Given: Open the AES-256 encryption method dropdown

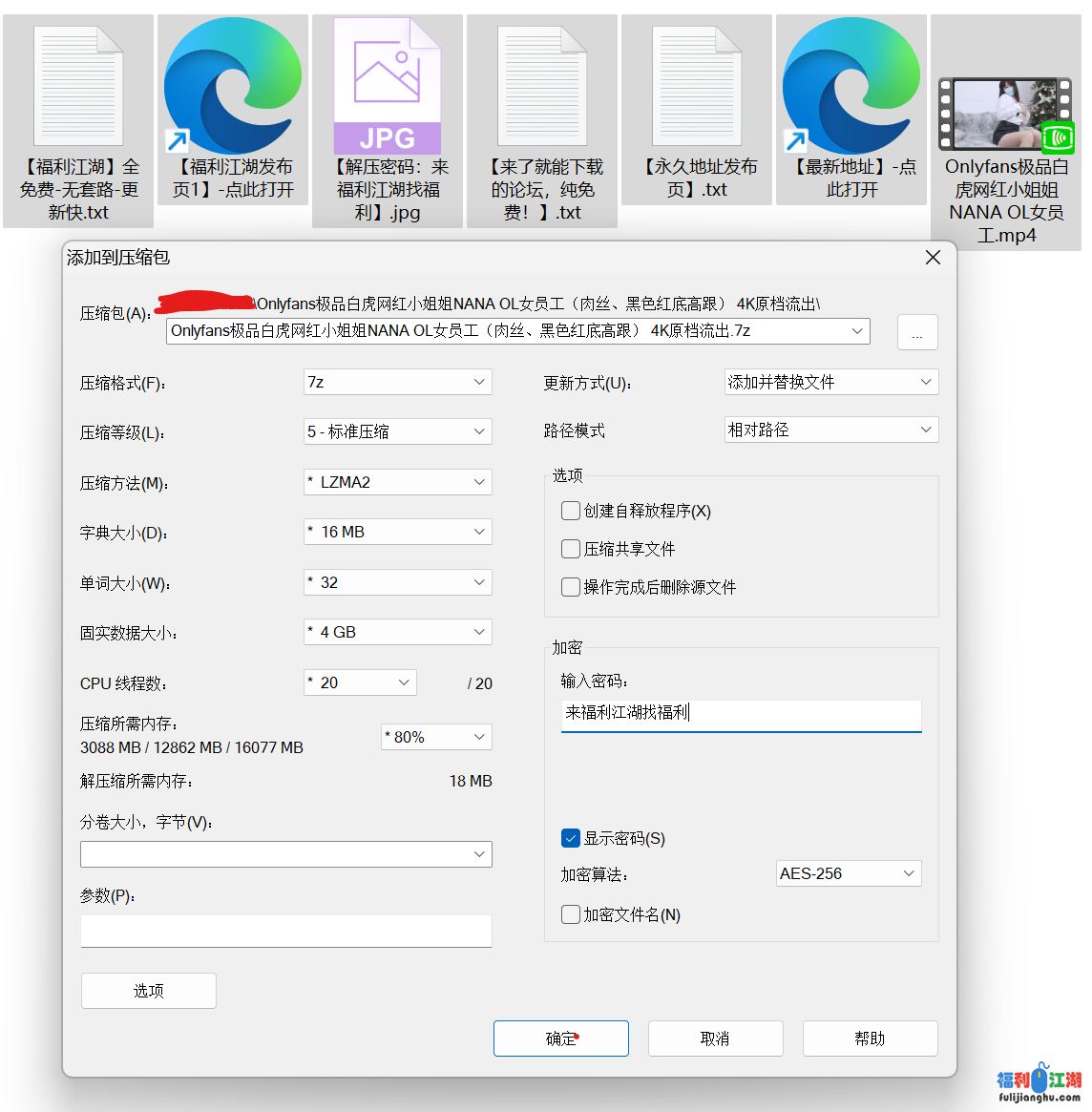Looking at the screenshot, I should [848, 873].
